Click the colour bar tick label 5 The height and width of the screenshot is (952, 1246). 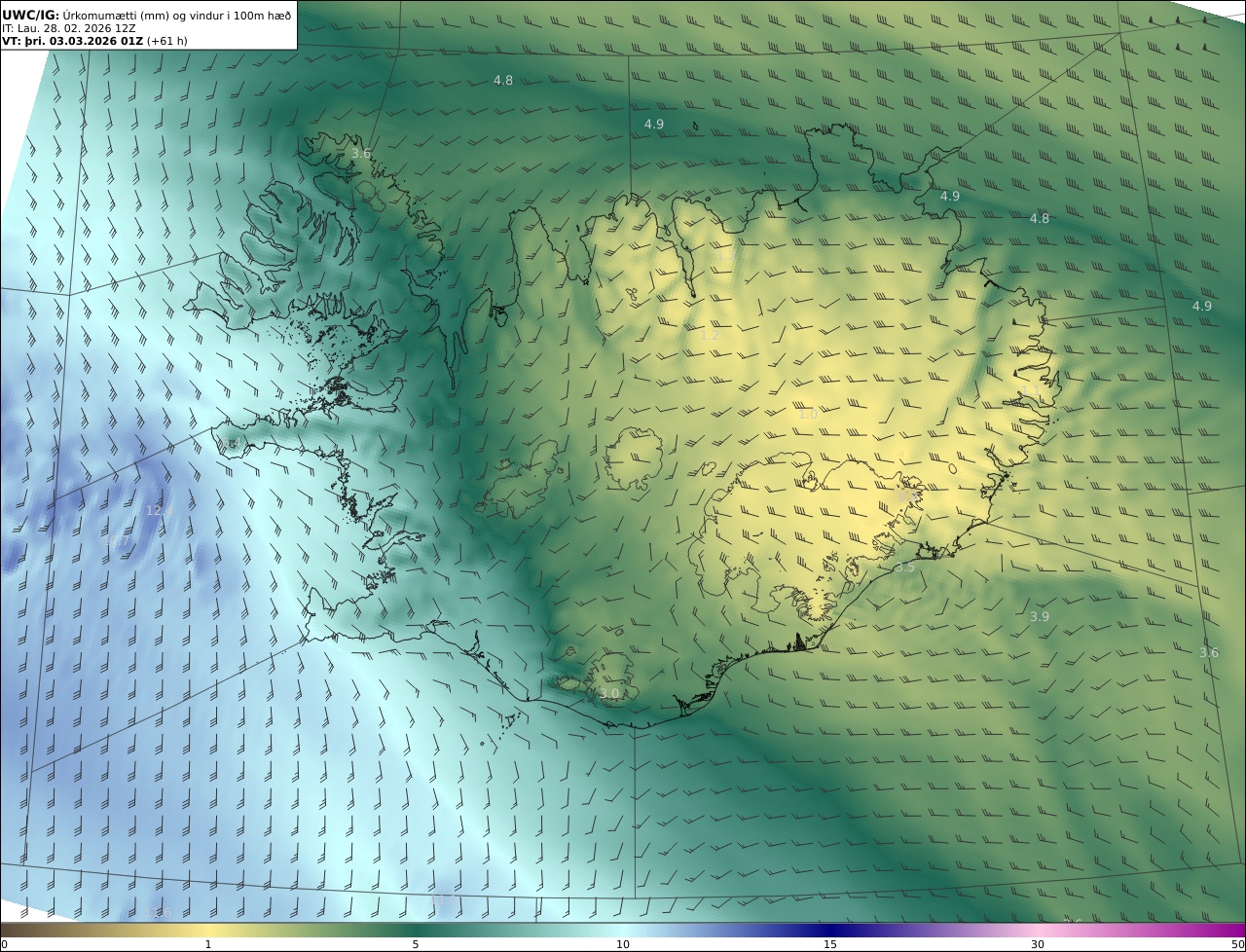[x=416, y=944]
